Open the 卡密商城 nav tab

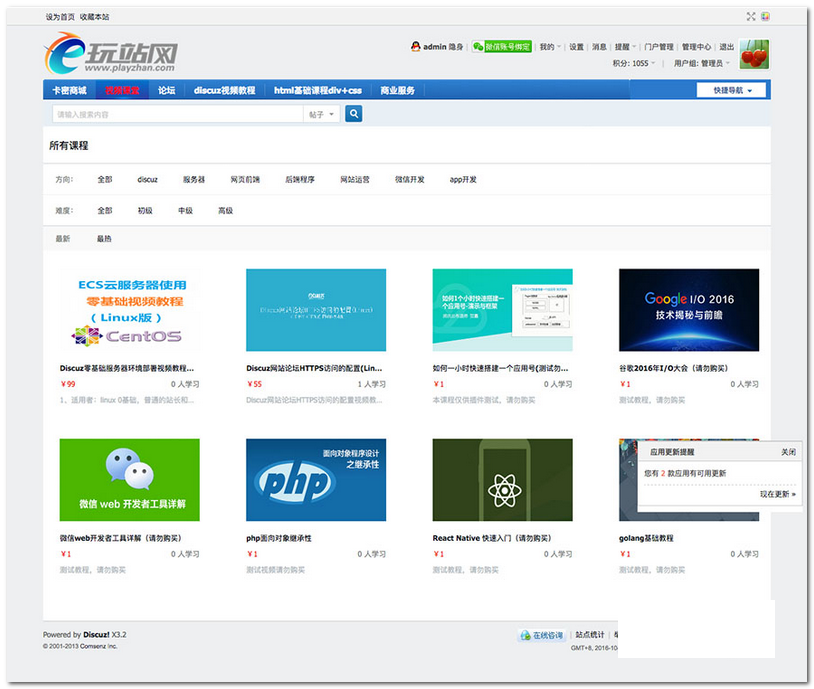click(69, 90)
